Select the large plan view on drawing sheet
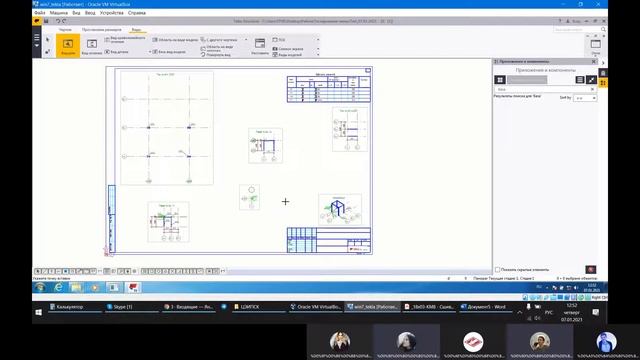This screenshot has height=360, width=640. pos(167,128)
